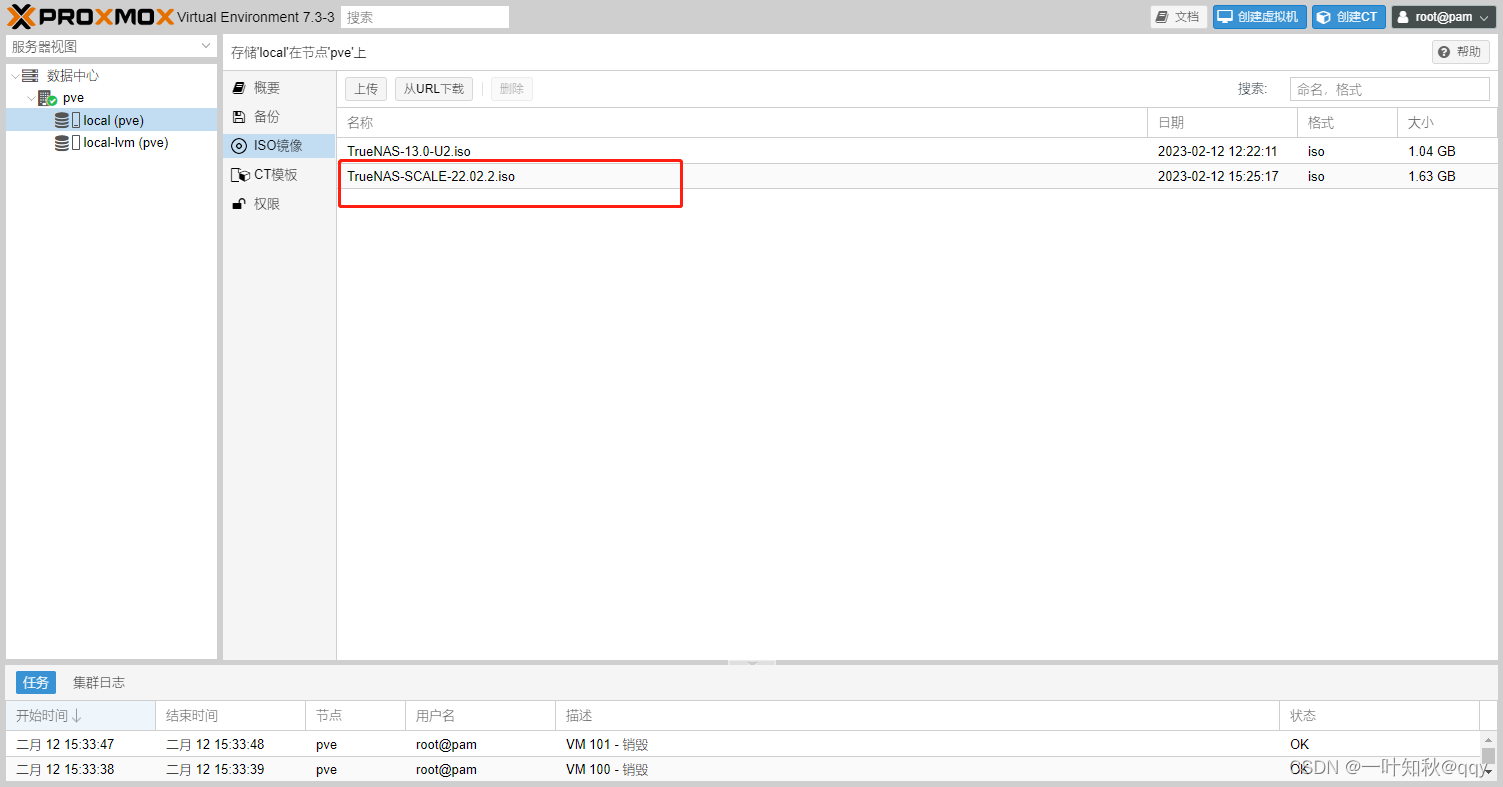
Task: Click the pve server node icon
Action: (47, 98)
